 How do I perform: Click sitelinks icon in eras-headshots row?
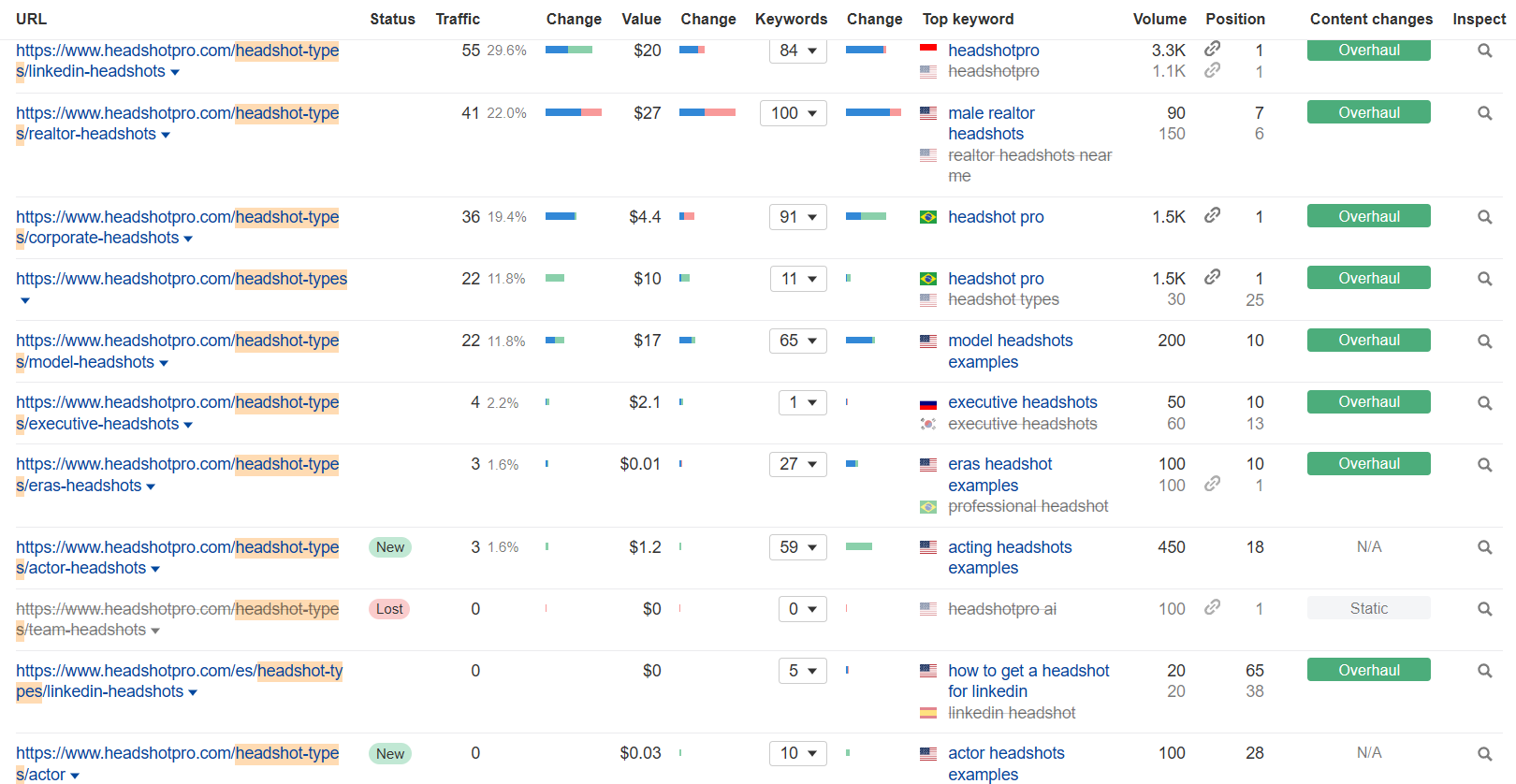1212,484
